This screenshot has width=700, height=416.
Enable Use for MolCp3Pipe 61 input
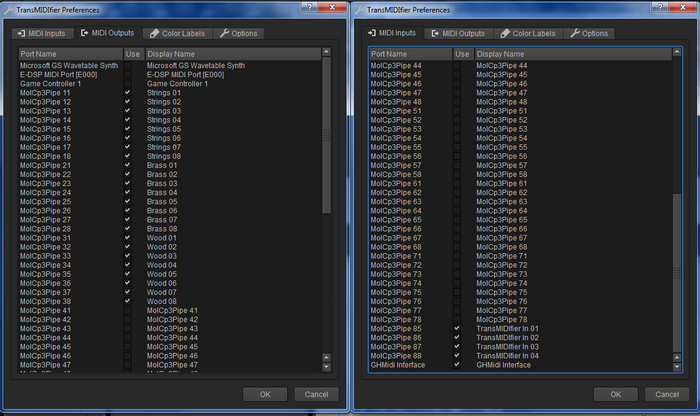pos(457,183)
